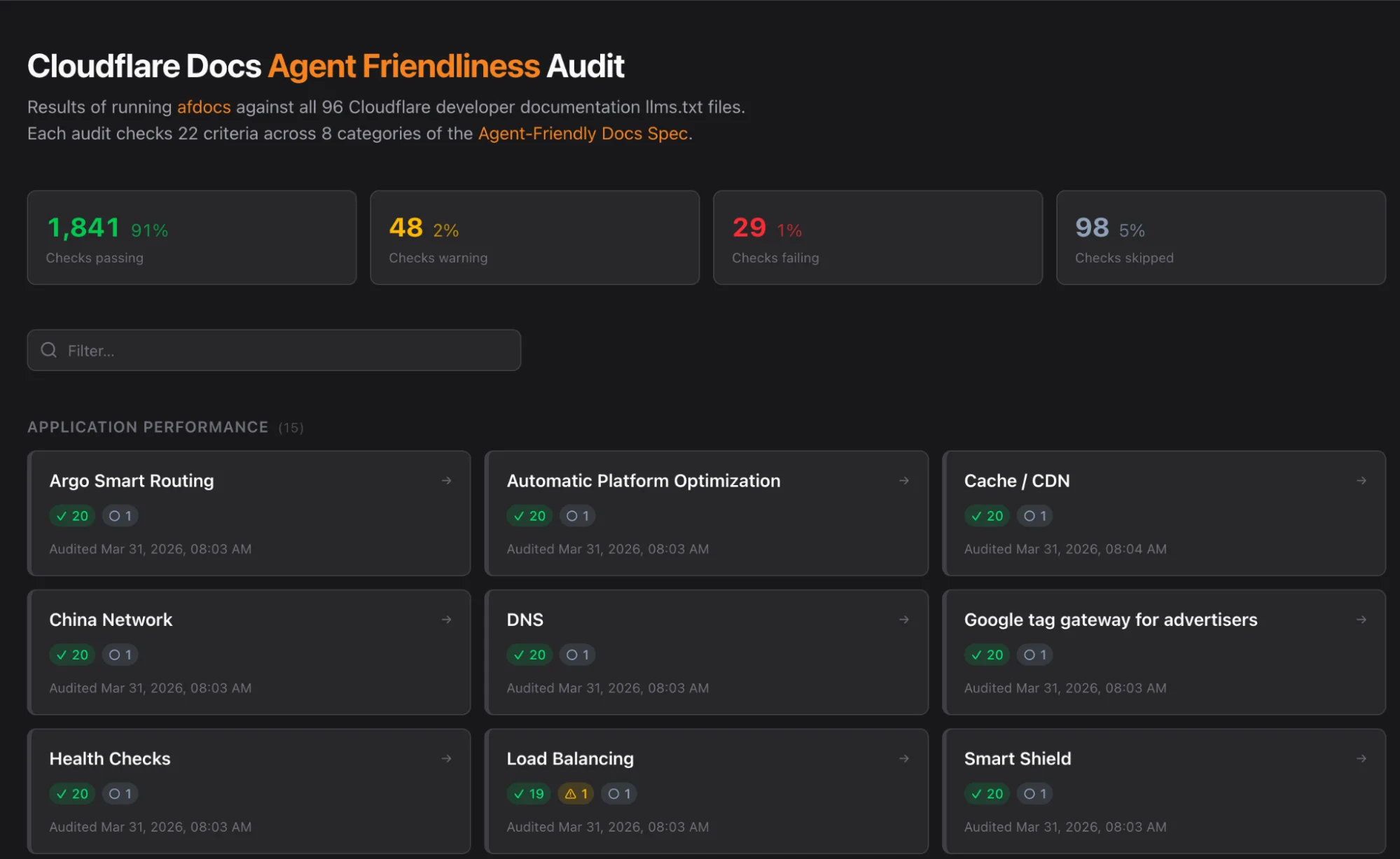Click skipped badge 1 on Health Checks
Viewport: 1400px width, 859px height.
pyautogui.click(x=120, y=794)
